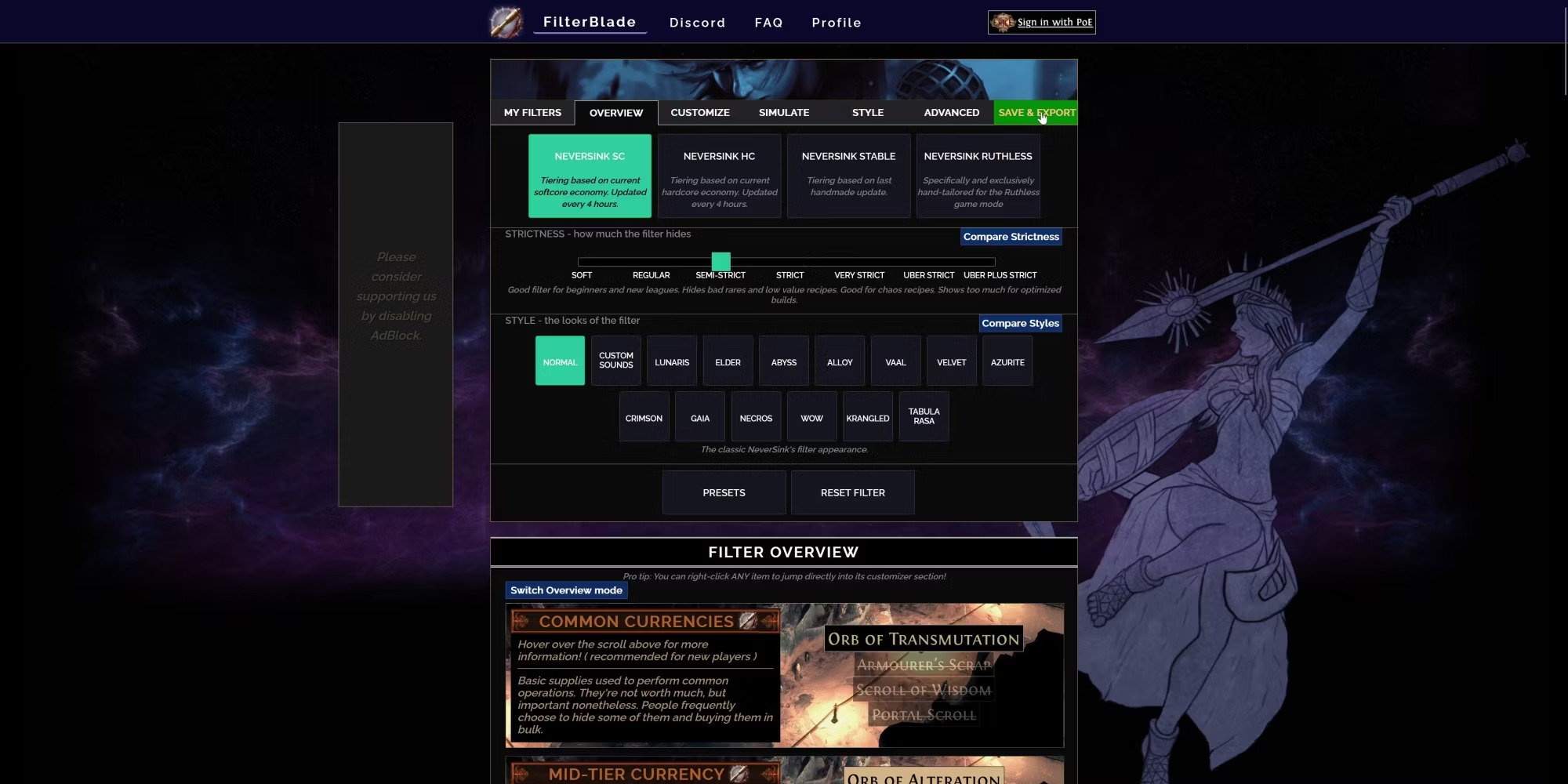
Task: Click the Orb of Transmutation item
Action: click(x=924, y=639)
